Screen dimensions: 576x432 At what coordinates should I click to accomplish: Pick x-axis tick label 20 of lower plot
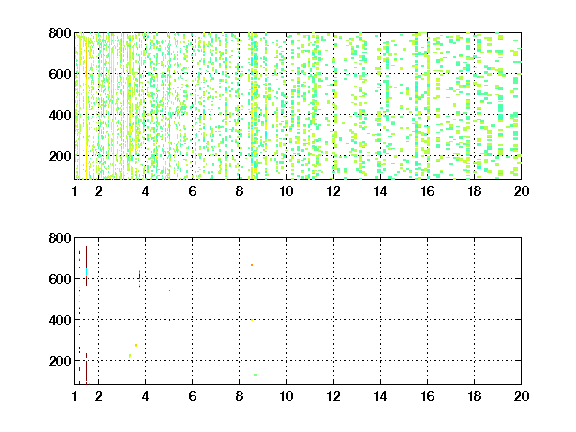click(521, 396)
